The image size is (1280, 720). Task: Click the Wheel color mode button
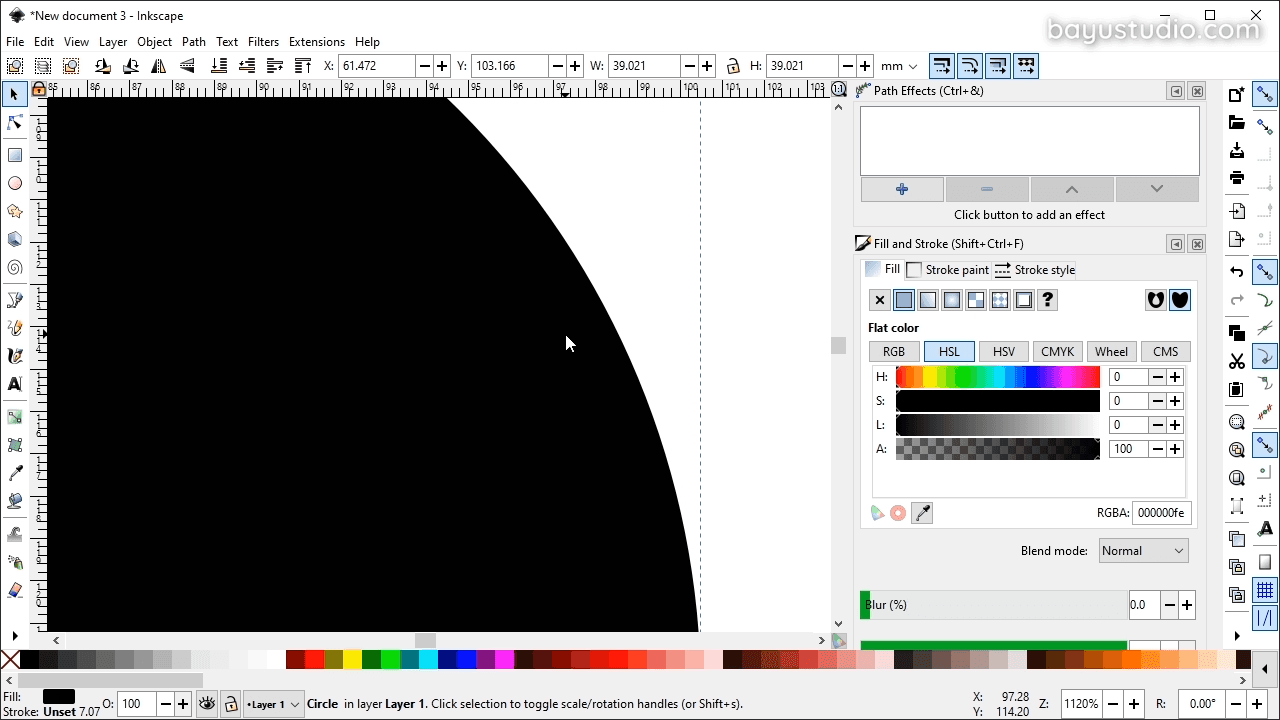point(1111,352)
